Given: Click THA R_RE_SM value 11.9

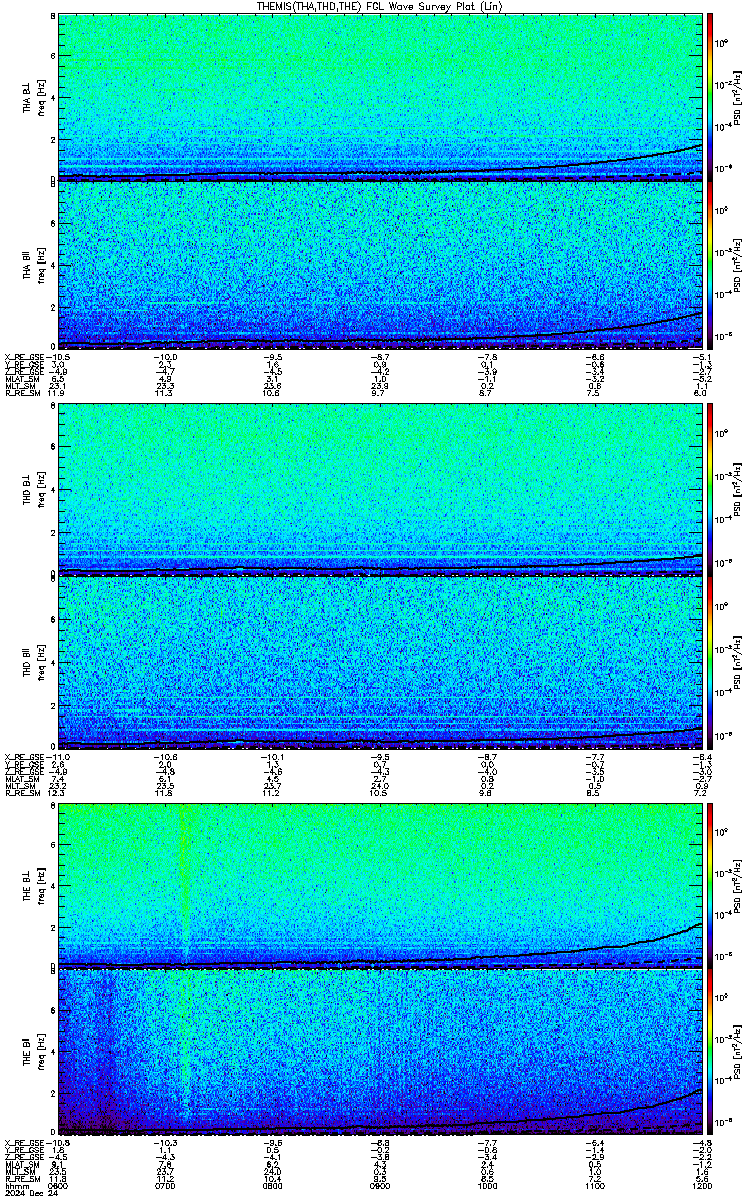Looking at the screenshot, I should 58,393.
